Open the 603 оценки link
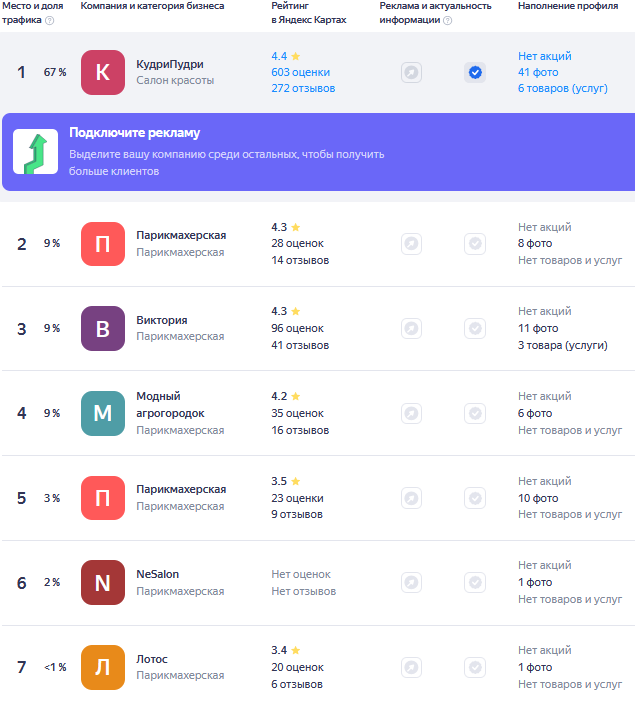The height and width of the screenshot is (705, 635). (300, 72)
